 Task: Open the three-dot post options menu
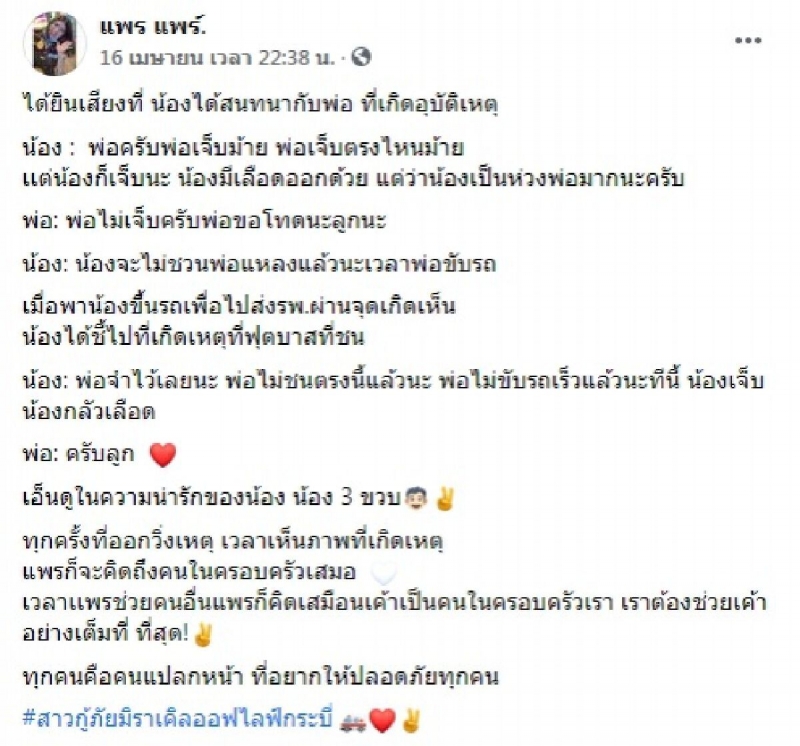click(748, 40)
